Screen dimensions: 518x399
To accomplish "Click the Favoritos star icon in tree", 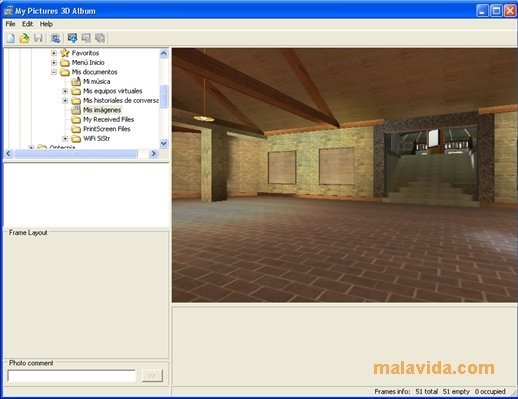I will [x=65, y=53].
